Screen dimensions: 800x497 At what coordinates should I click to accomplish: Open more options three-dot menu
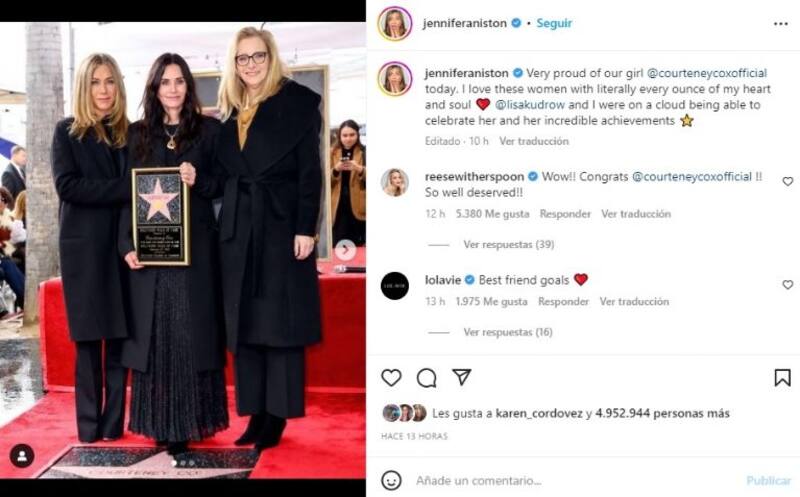point(781,23)
